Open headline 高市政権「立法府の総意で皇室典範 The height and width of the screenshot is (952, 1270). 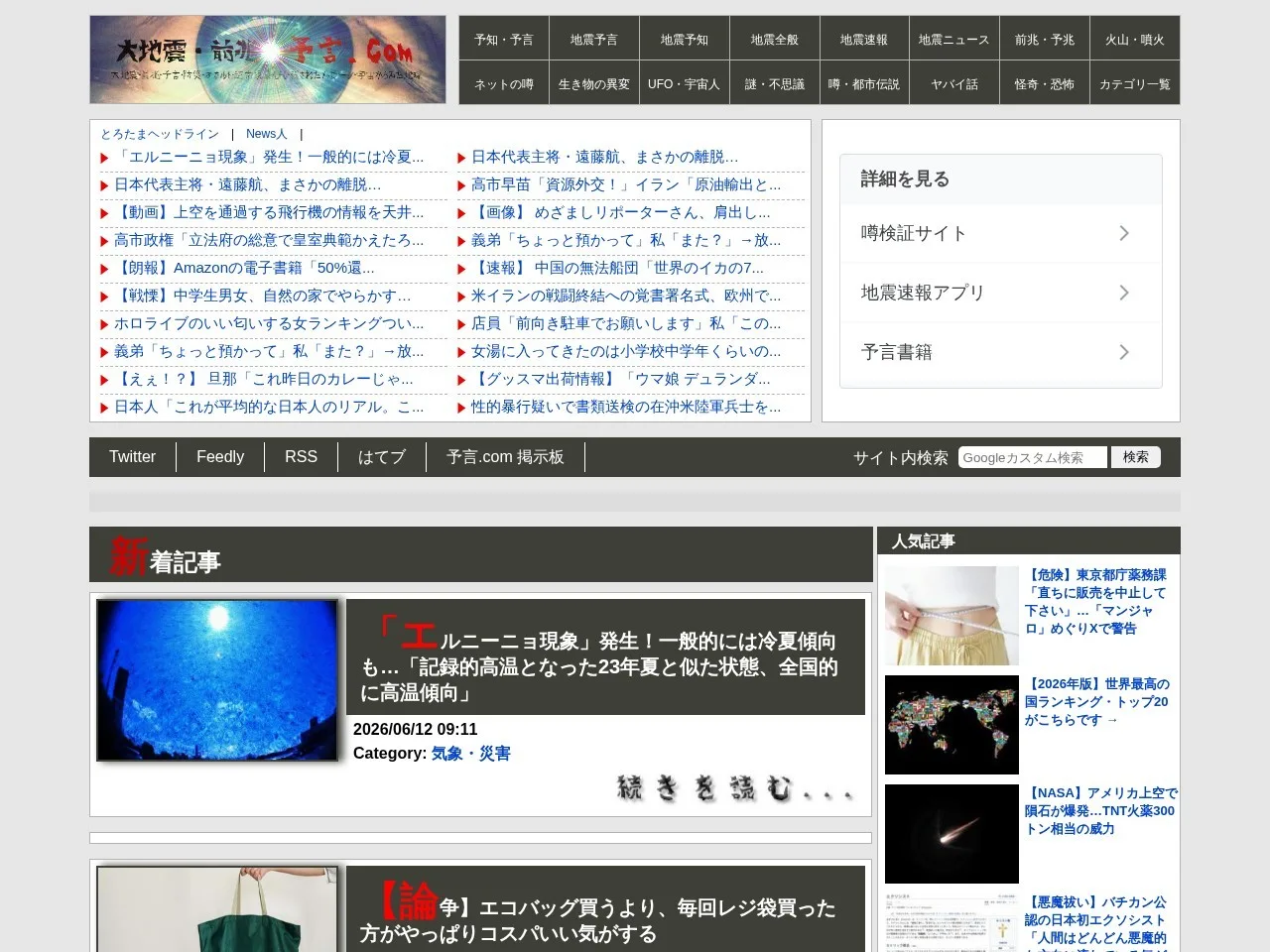point(269,240)
